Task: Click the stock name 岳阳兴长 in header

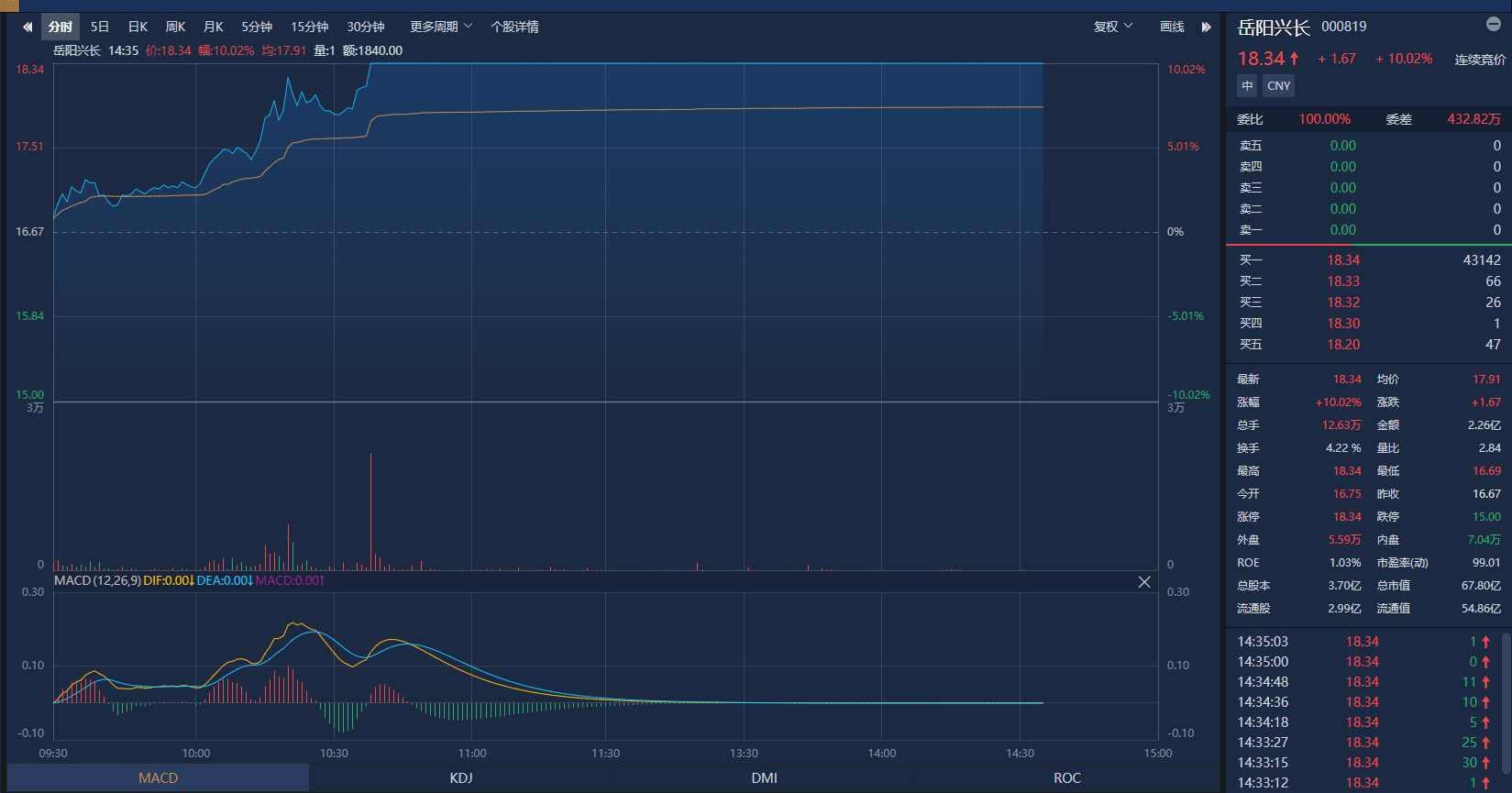Action: [1274, 28]
